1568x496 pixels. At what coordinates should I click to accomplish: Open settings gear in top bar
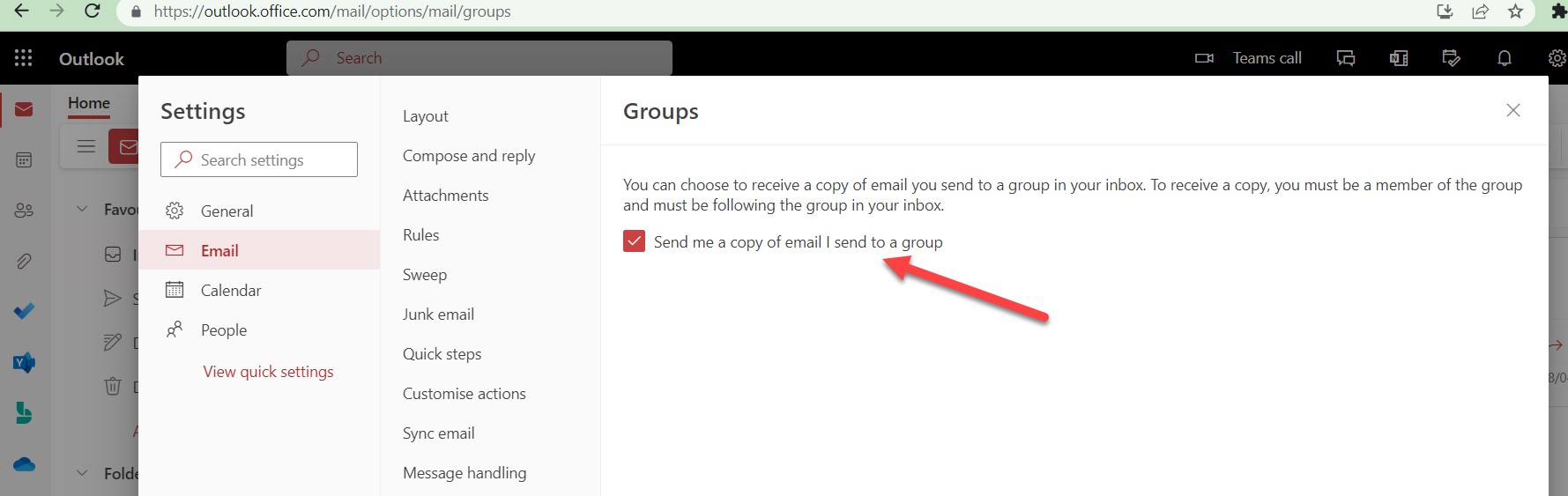tap(1557, 58)
